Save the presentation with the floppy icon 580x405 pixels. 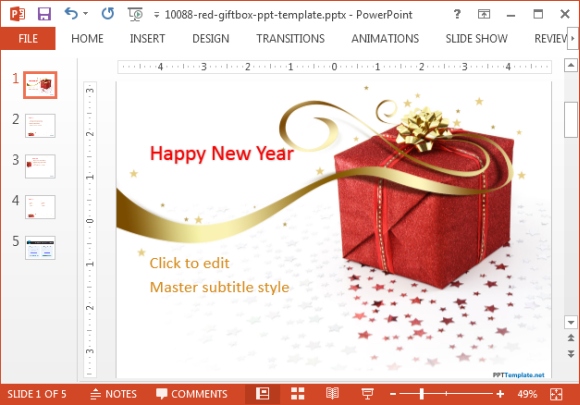point(44,14)
